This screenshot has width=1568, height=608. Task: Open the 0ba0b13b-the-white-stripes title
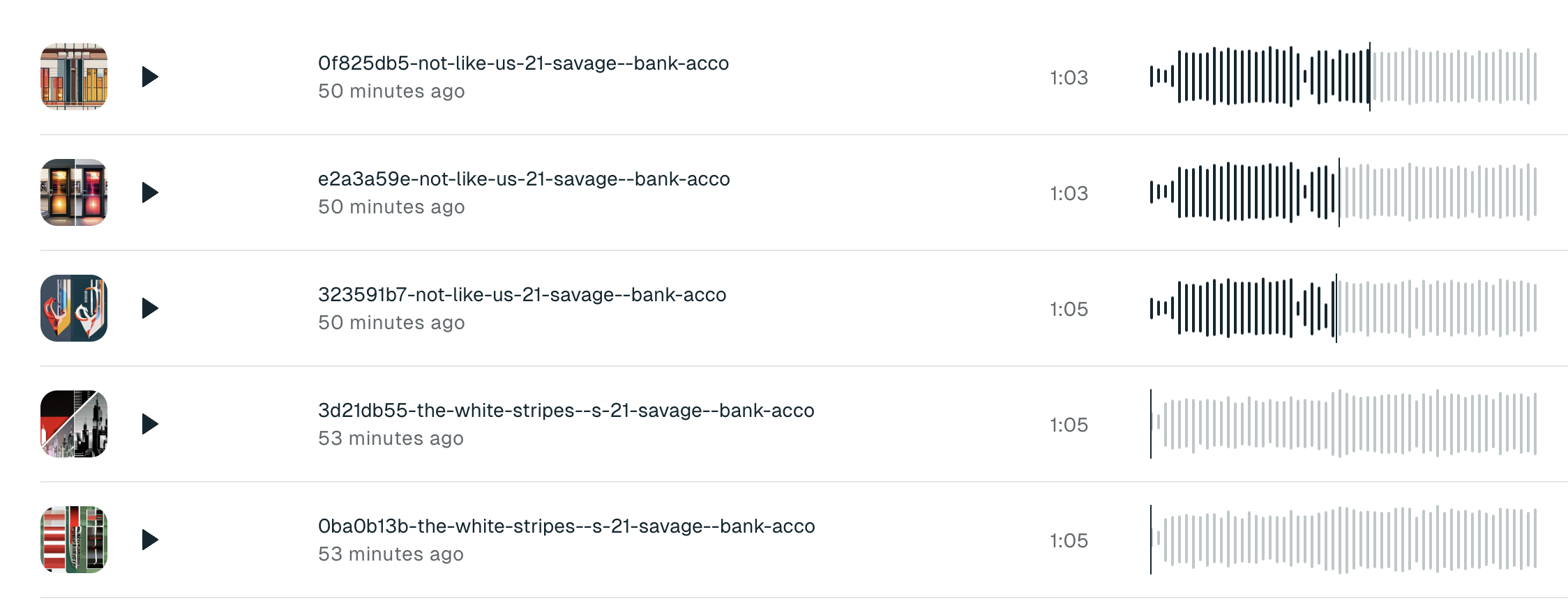tap(566, 526)
